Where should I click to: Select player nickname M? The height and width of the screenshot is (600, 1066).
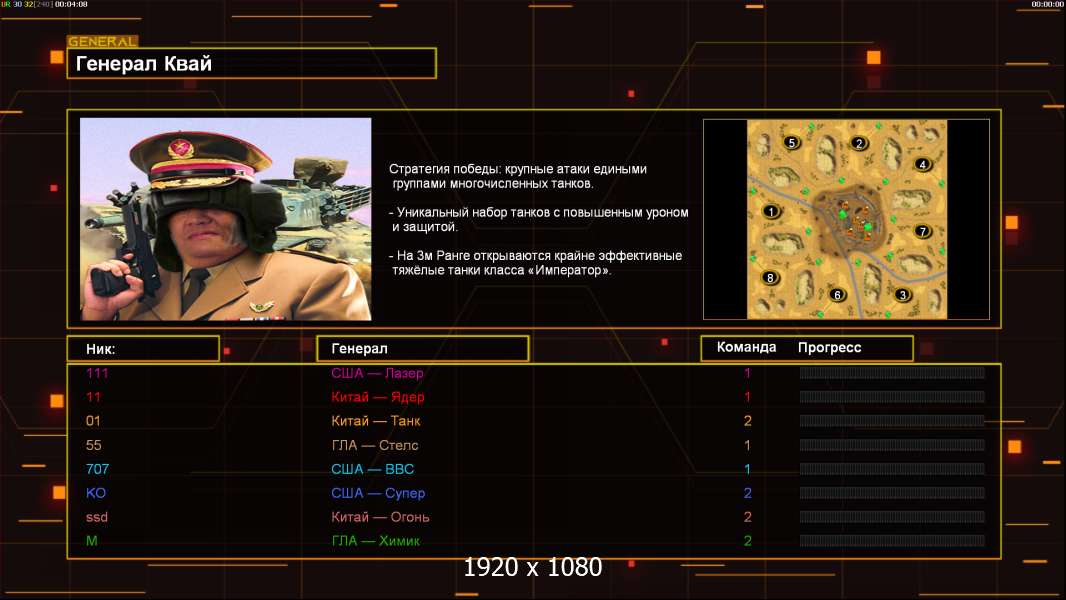pyautogui.click(x=92, y=541)
